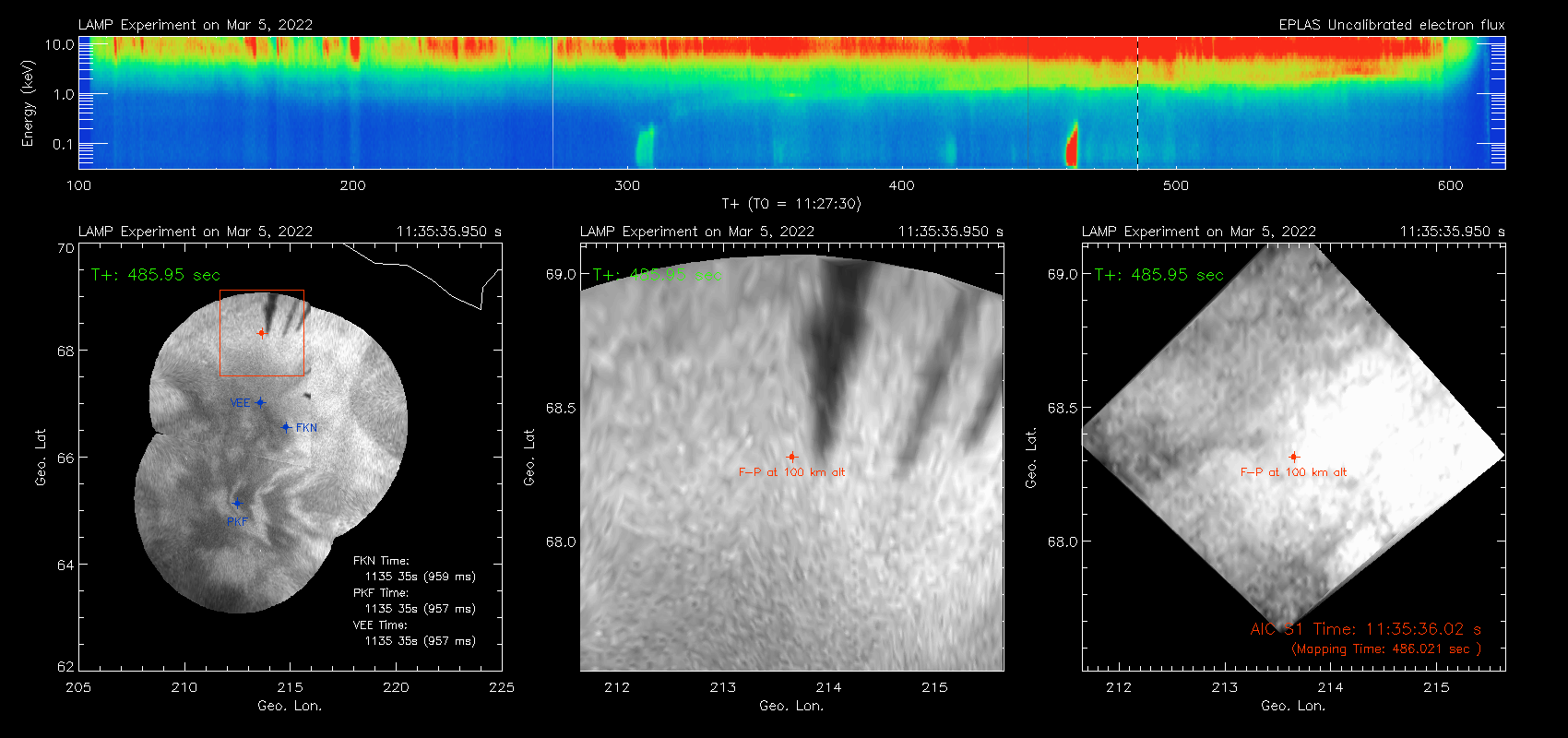Click 'F-P at 100 km alt' label in middle panel
The height and width of the screenshot is (738, 1568).
(791, 472)
